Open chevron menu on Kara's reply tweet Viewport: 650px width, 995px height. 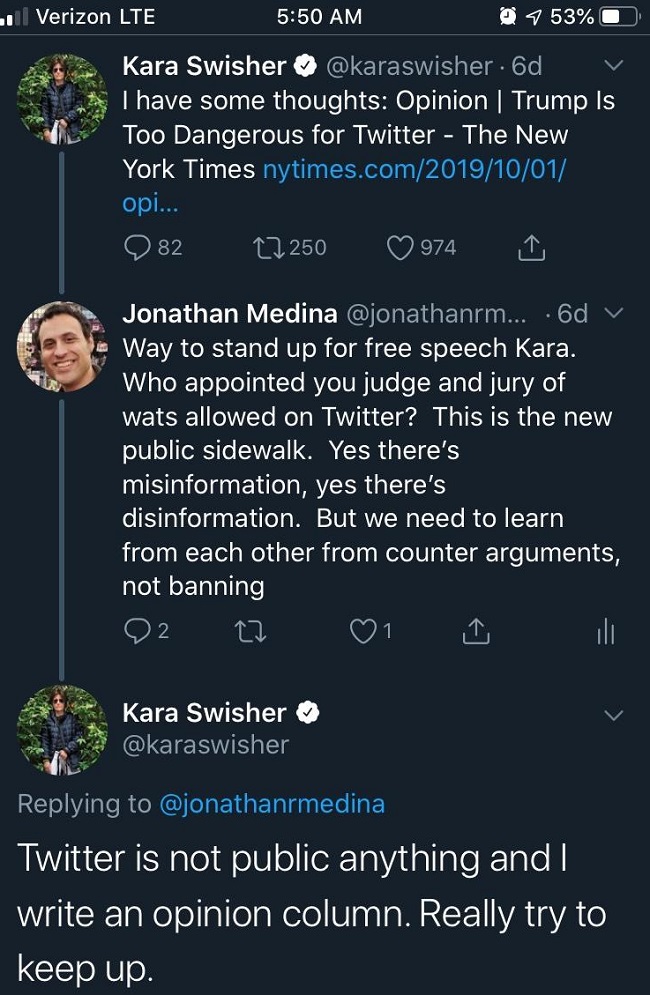click(614, 715)
